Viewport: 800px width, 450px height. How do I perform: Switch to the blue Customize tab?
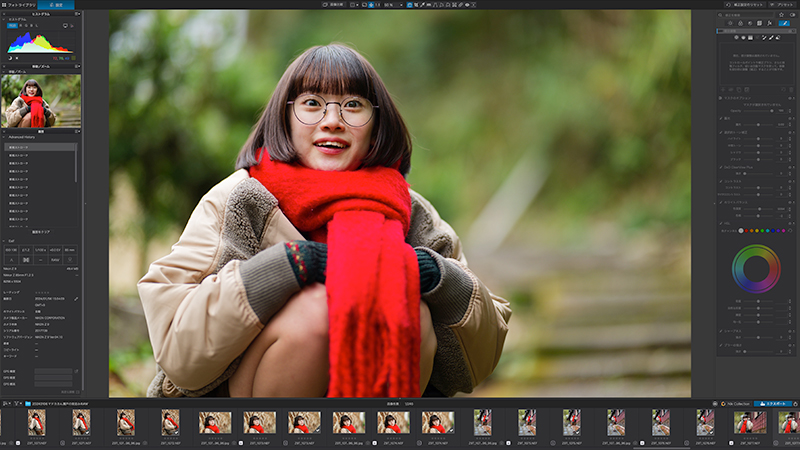56,5
